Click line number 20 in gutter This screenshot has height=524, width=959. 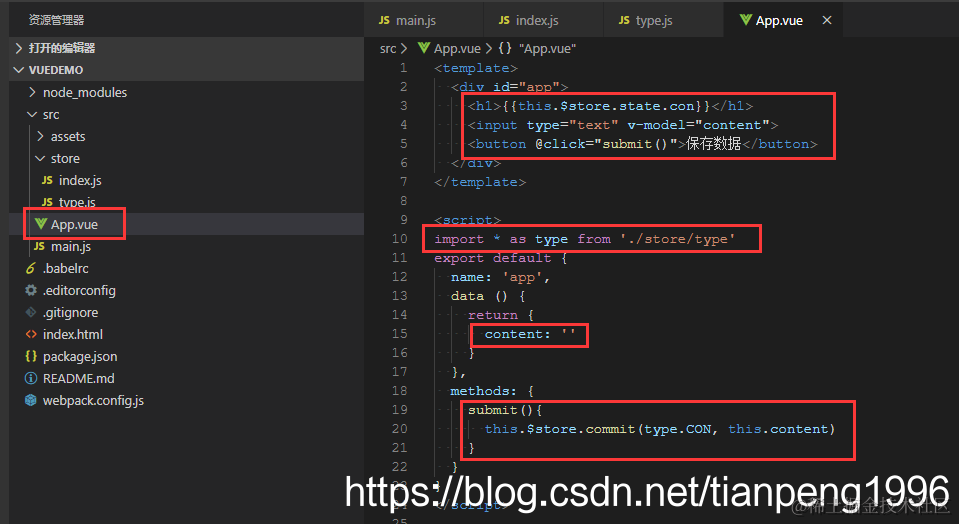point(399,428)
